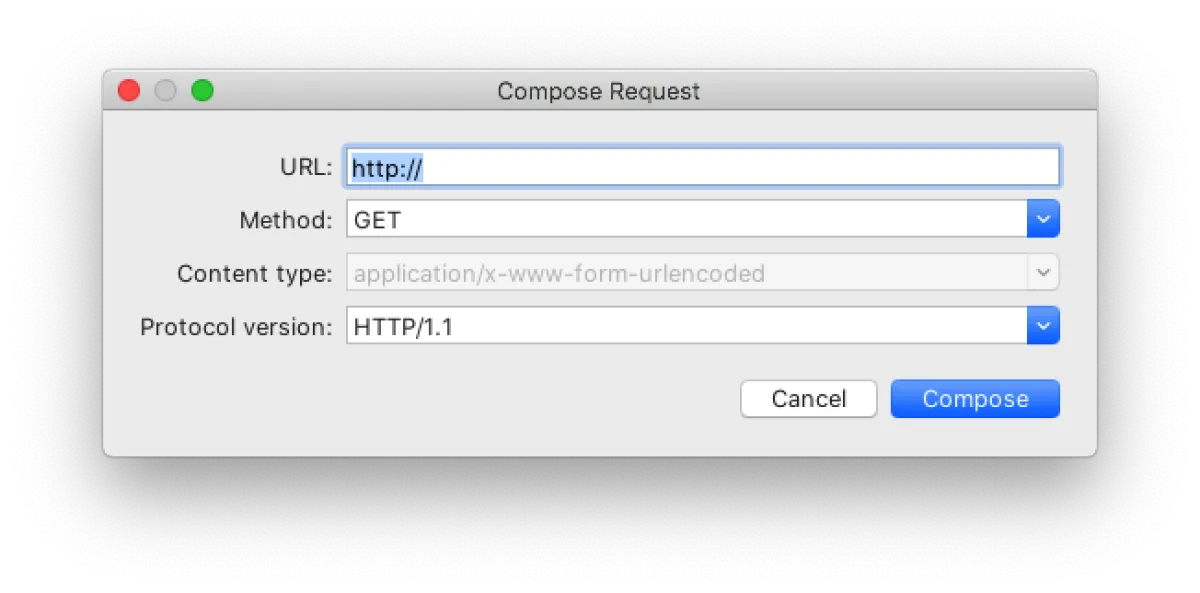Screen dimensions: 1200x593
Task: Click the greyed-out minimize window button
Action: [x=166, y=91]
